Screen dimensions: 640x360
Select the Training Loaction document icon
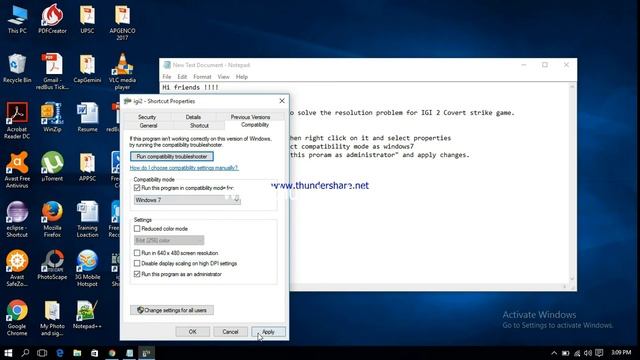(x=87, y=220)
